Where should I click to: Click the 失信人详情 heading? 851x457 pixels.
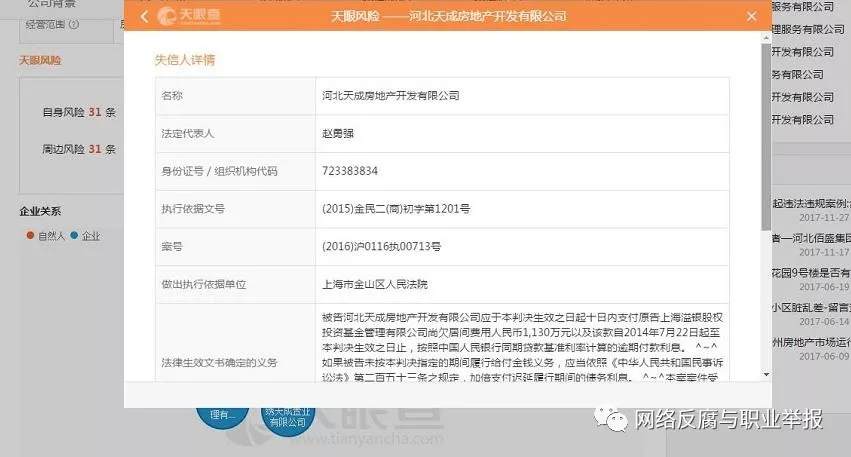(185, 60)
